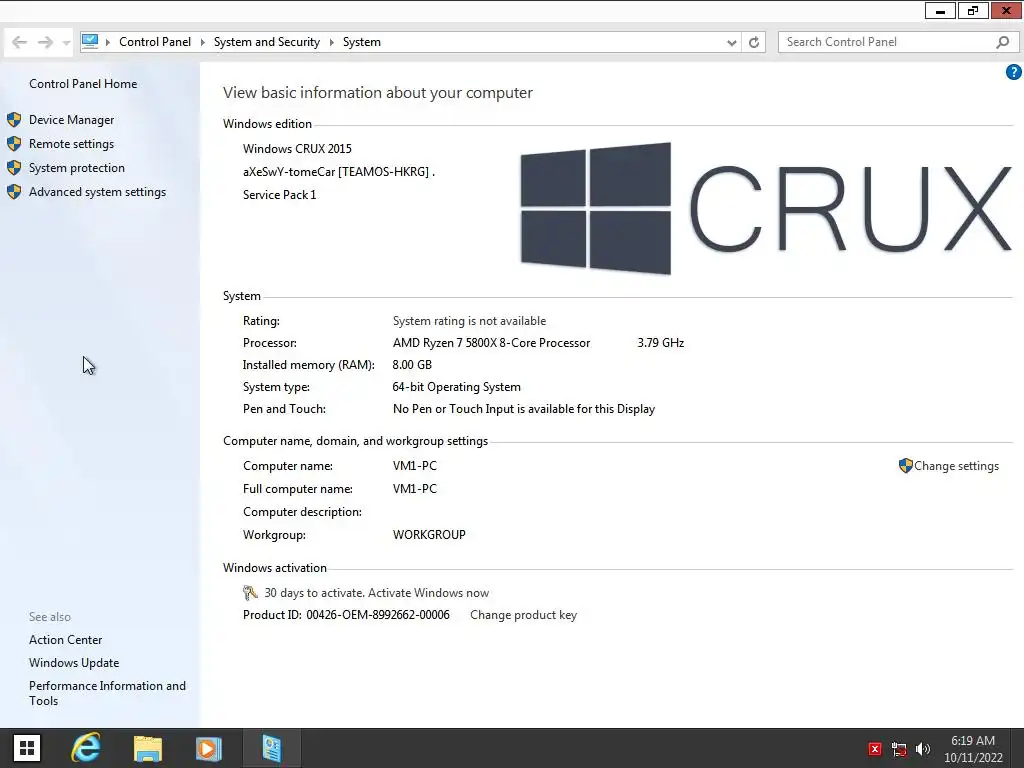Open File Explorer from taskbar
The height and width of the screenshot is (768, 1024).
tap(148, 748)
